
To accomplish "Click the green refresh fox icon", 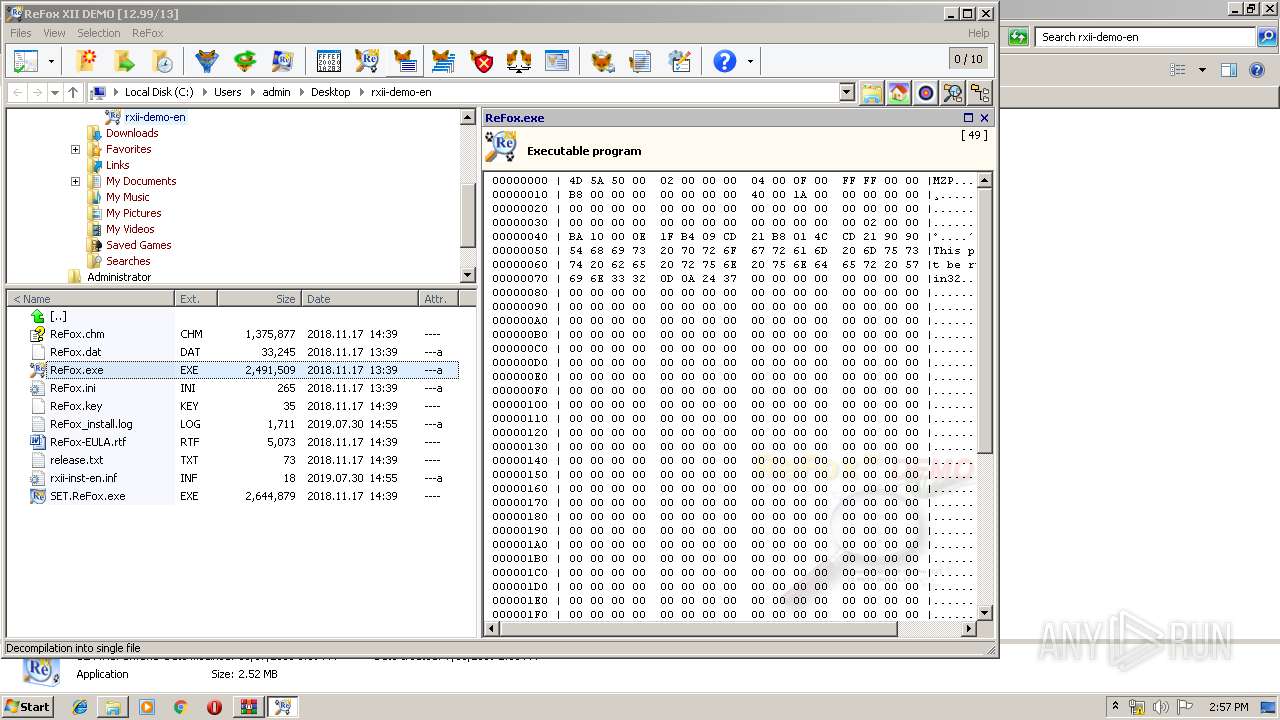I will pos(245,61).
